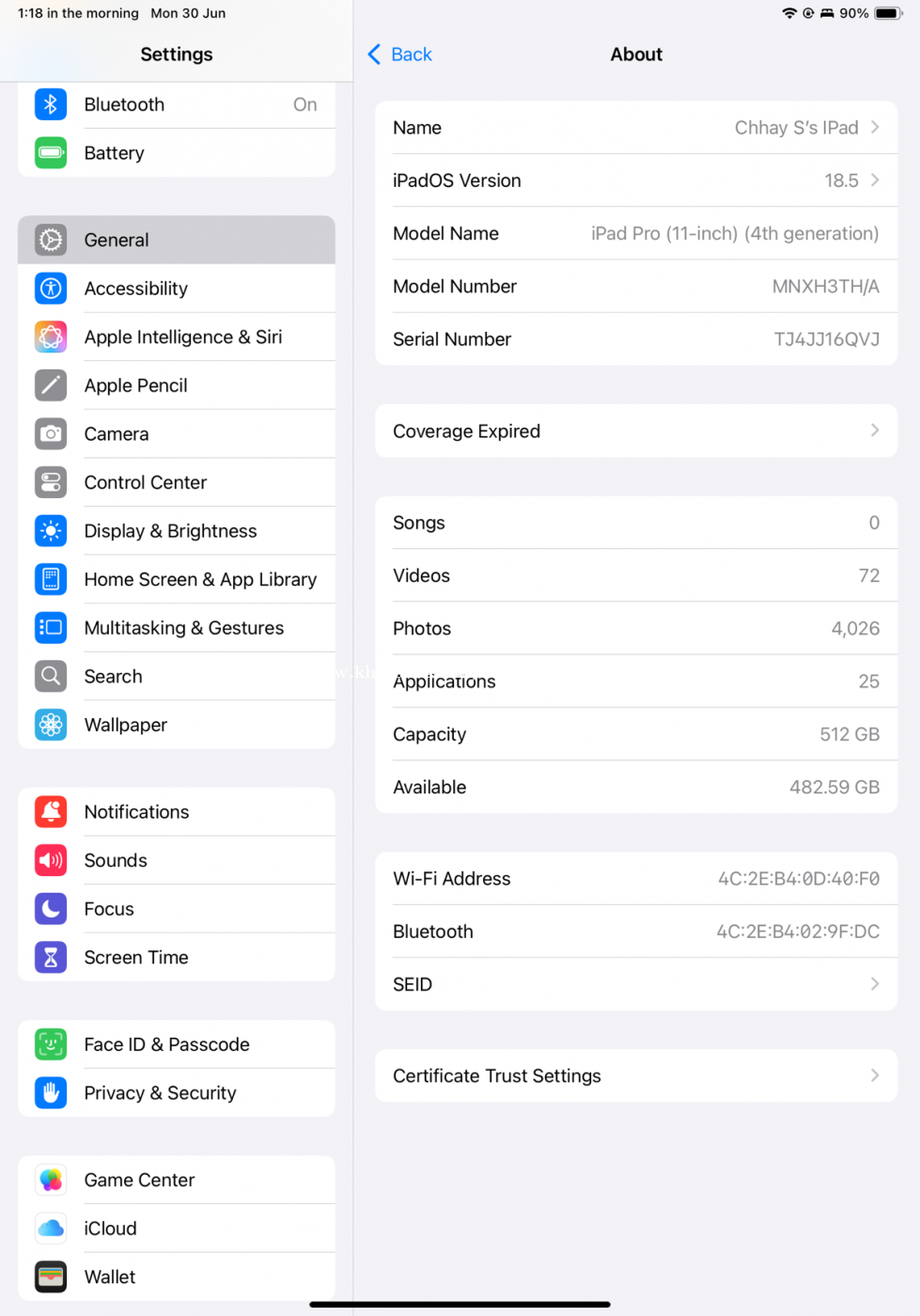Open Certificate Trust Settings chevron
Viewport: 920px width, 1316px height.
(875, 1075)
